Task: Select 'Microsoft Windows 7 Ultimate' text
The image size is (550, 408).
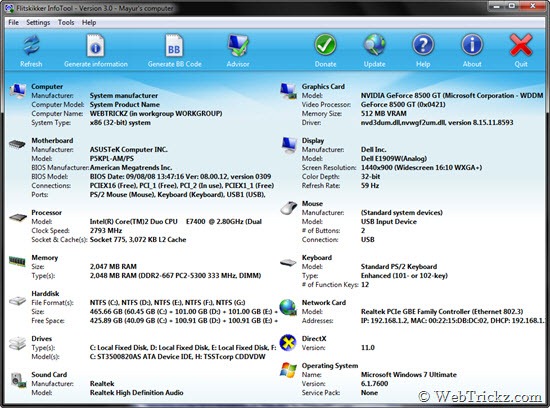Action: pyautogui.click(x=409, y=375)
